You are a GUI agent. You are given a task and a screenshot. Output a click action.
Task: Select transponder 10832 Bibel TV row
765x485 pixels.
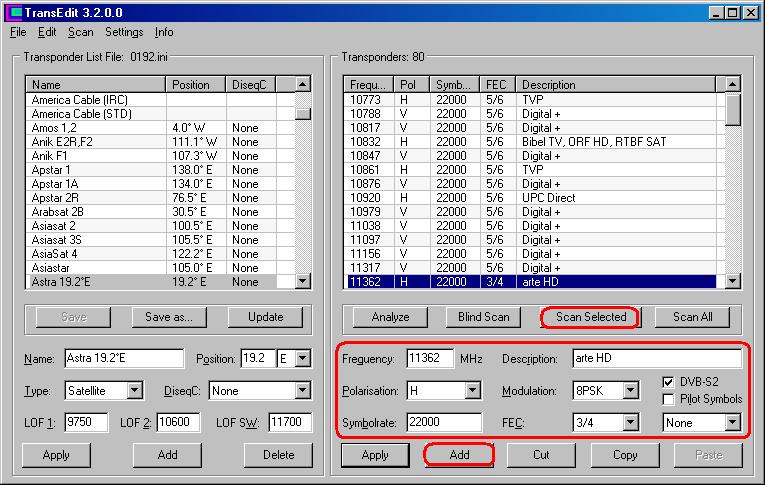click(x=530, y=142)
